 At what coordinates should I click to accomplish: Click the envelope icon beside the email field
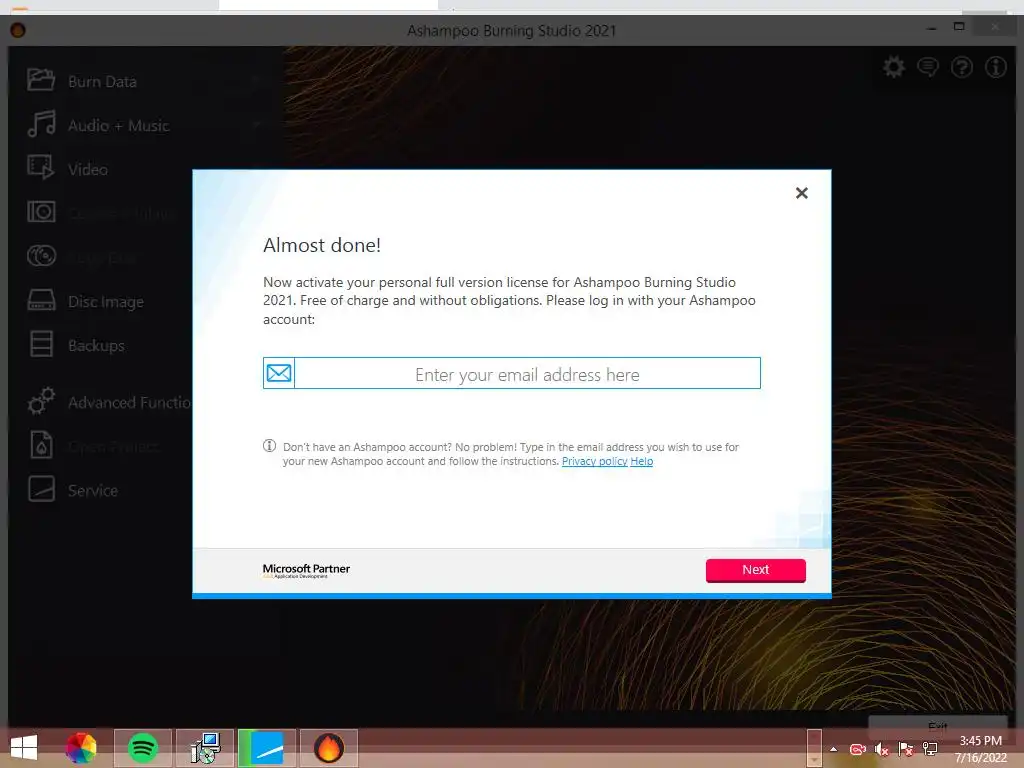279,373
